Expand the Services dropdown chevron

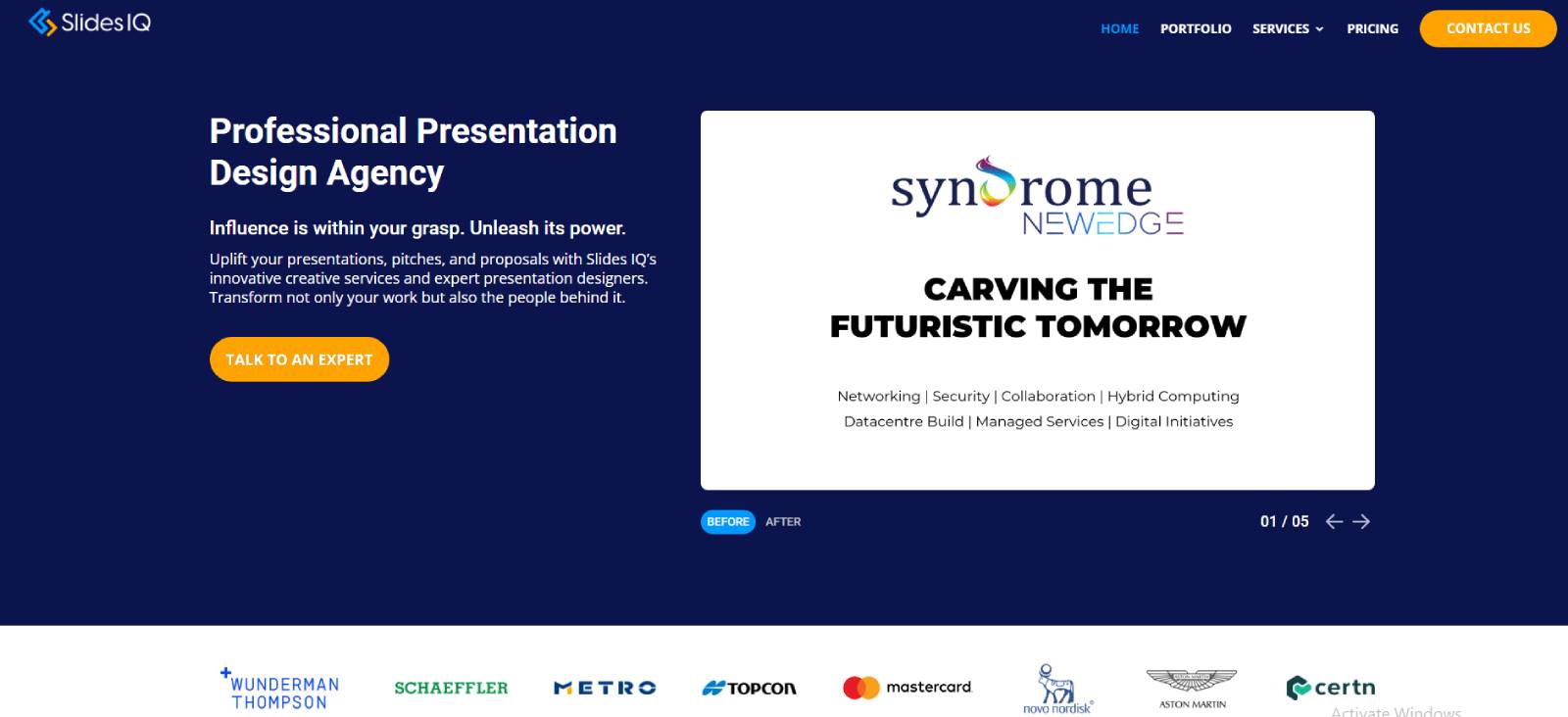pos(1319,28)
